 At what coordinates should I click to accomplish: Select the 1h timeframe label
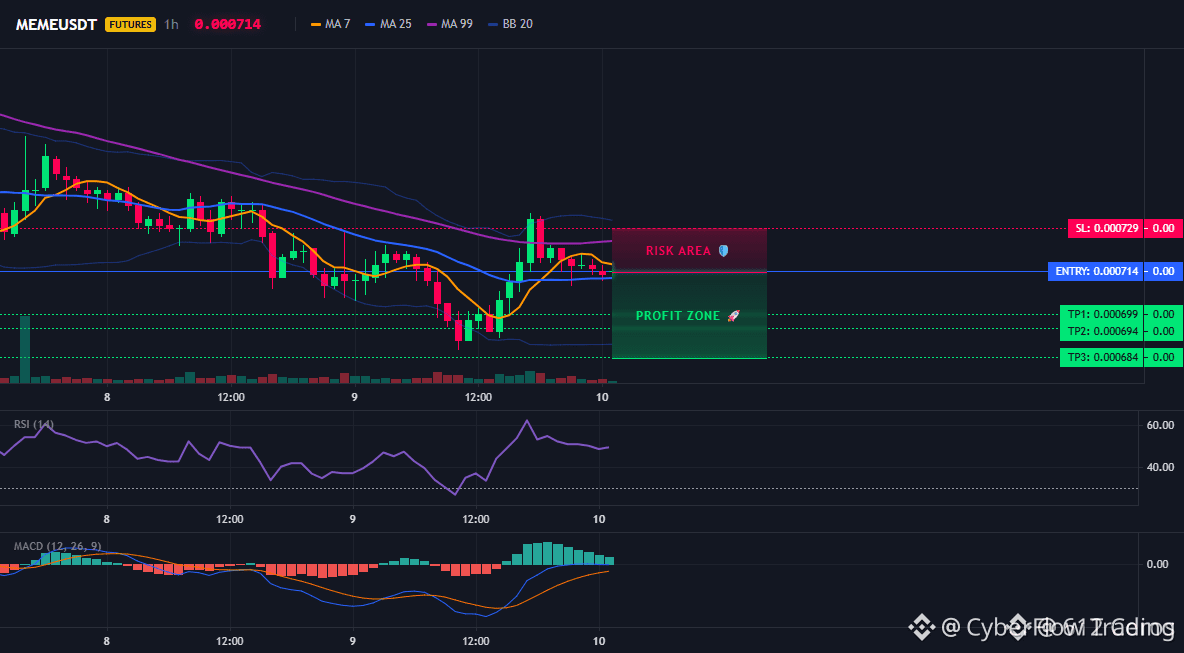click(x=172, y=24)
